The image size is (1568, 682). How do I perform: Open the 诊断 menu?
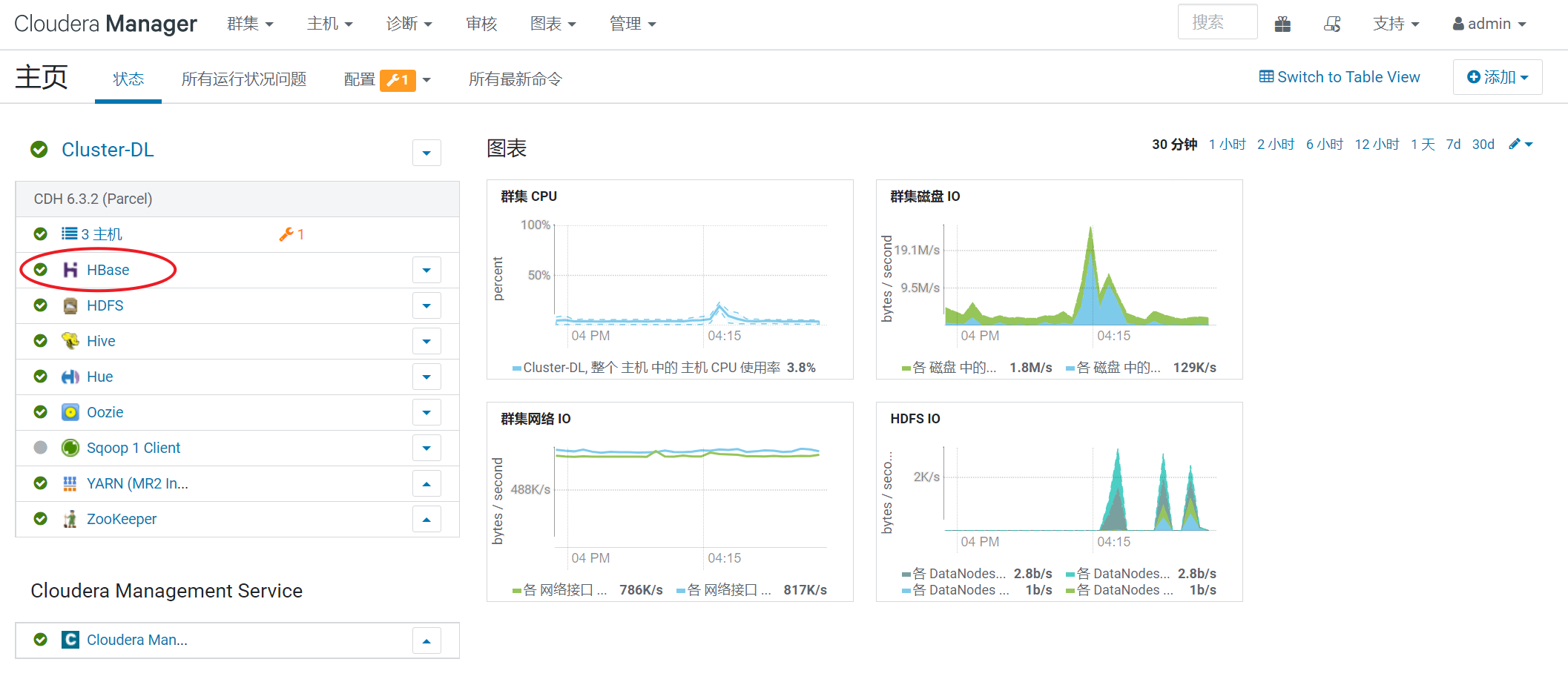[409, 24]
